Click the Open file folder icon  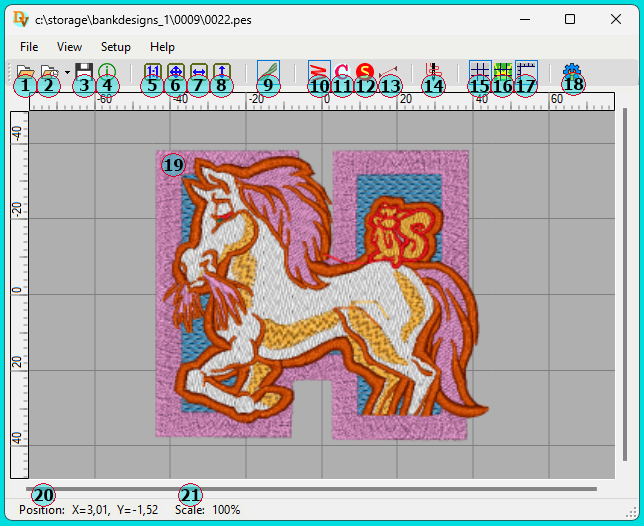[24, 72]
